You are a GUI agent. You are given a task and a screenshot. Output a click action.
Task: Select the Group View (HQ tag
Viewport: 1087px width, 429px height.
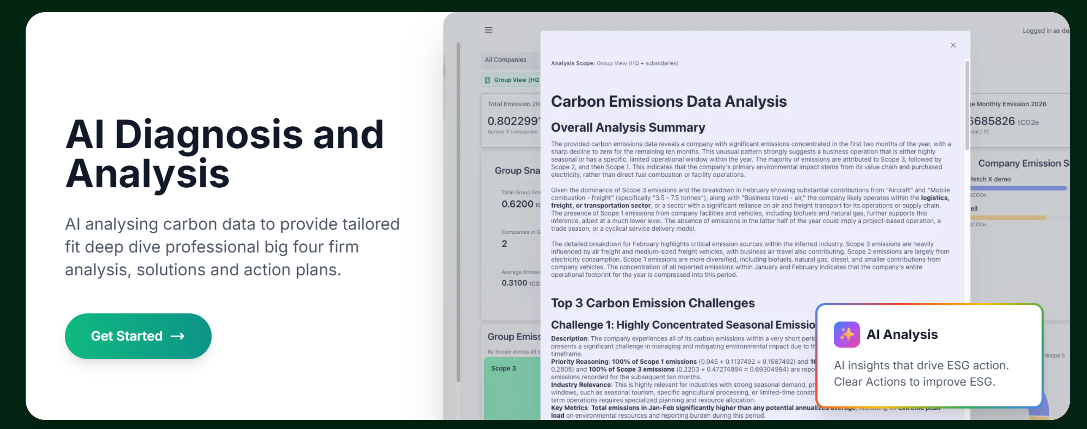click(x=511, y=80)
